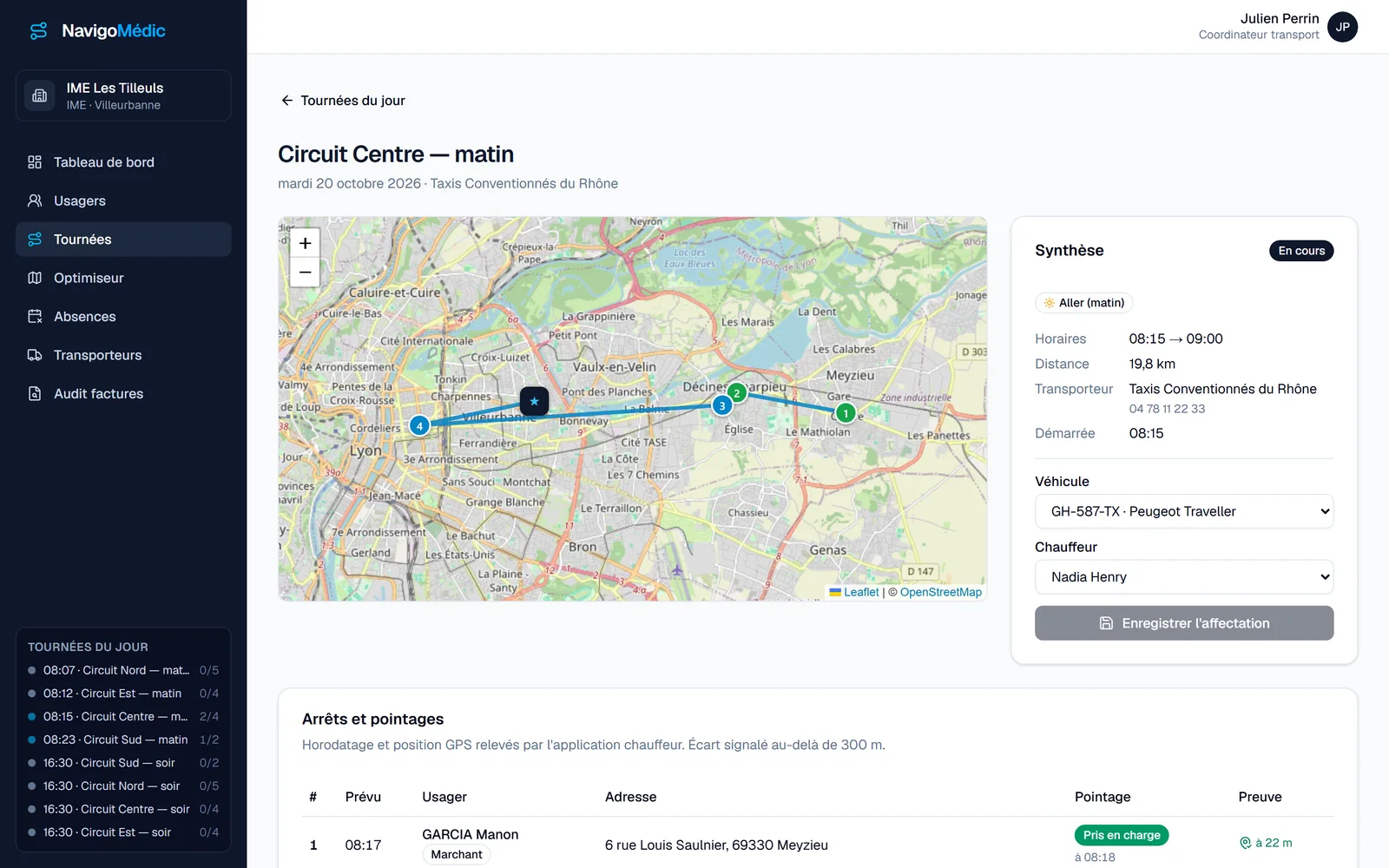
Task: Click the back arrow icon above the title
Action: (286, 101)
